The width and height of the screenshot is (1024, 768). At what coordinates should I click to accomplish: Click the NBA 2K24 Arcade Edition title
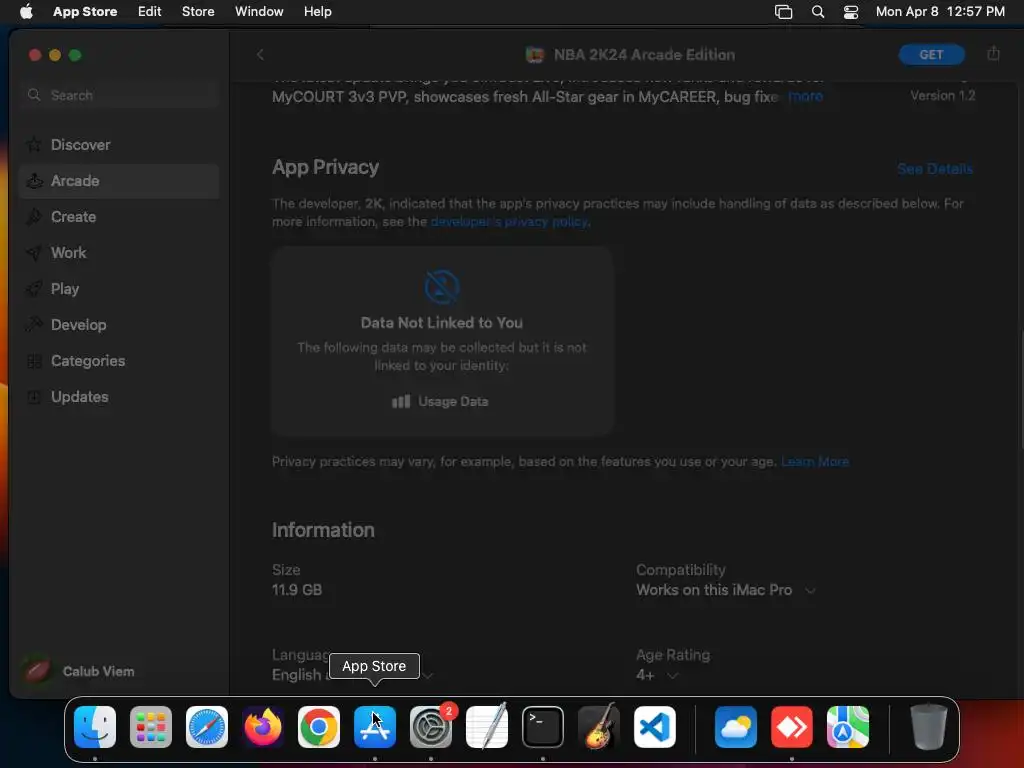[x=644, y=55]
